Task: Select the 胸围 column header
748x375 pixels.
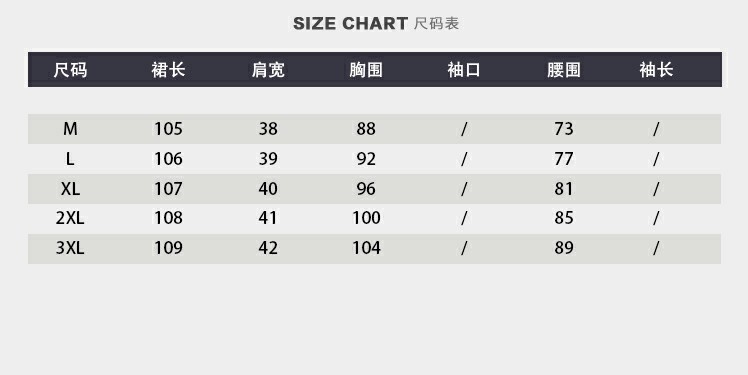Action: point(366,70)
